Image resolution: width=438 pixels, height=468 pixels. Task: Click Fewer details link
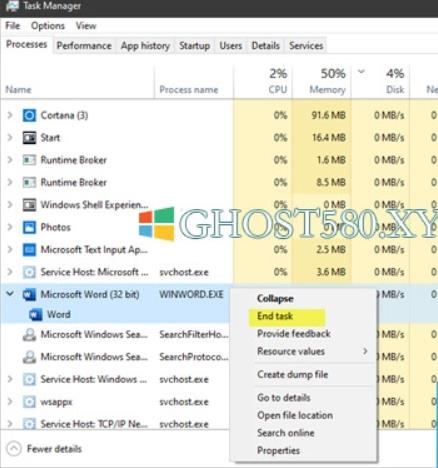54,449
